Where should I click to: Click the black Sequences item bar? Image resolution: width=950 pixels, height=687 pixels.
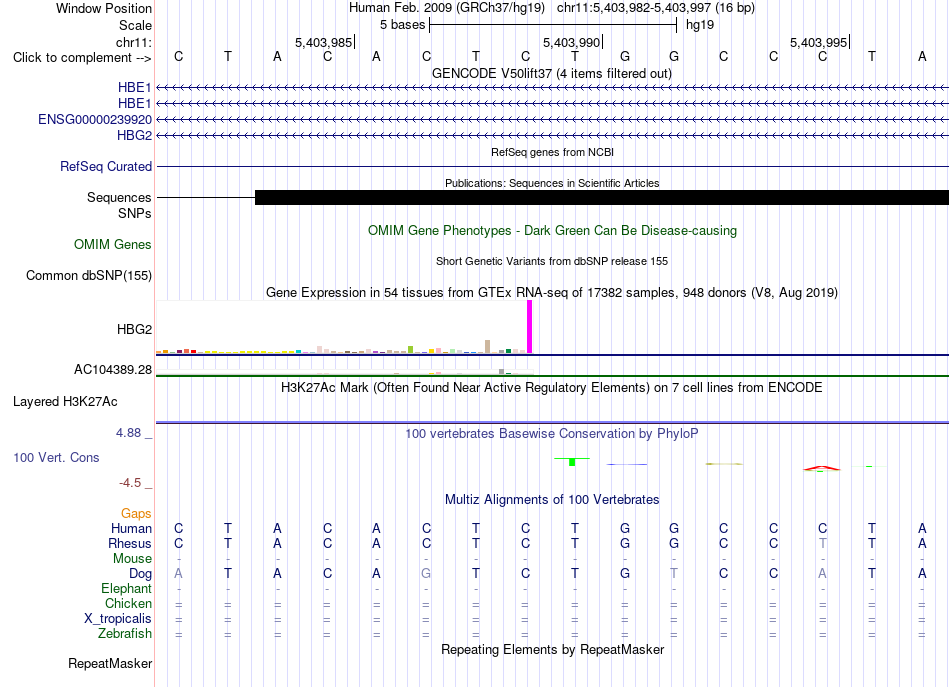pos(602,197)
